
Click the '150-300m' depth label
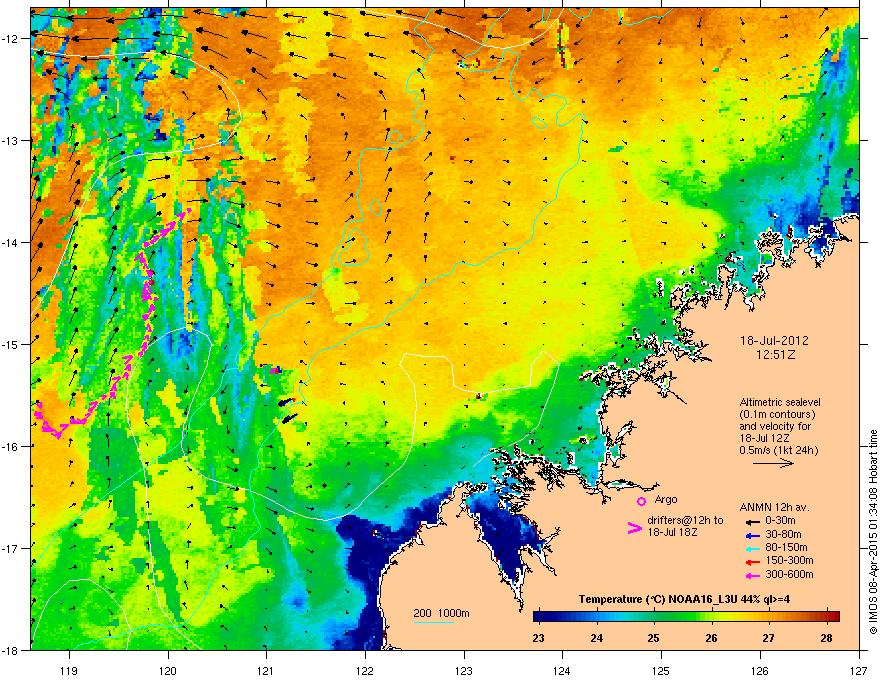click(x=790, y=560)
